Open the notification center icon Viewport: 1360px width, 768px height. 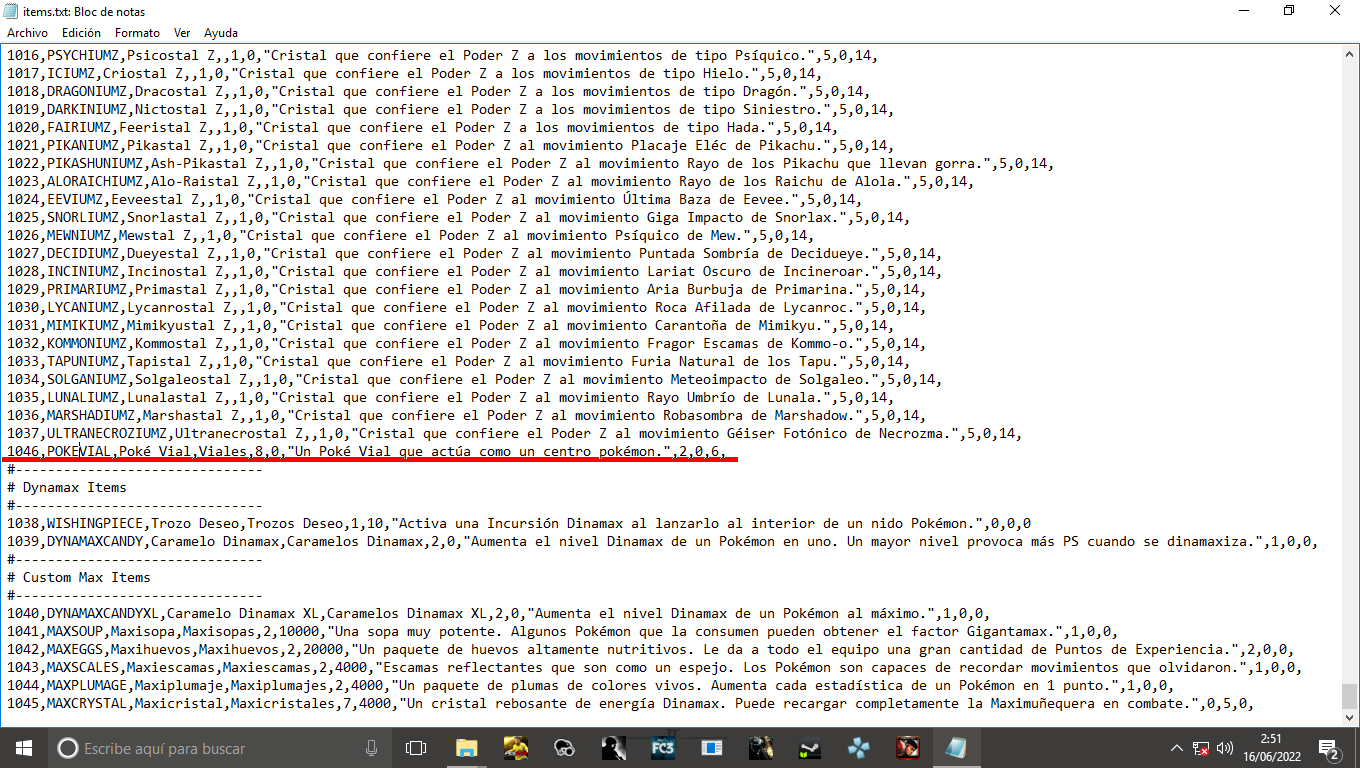point(1330,747)
